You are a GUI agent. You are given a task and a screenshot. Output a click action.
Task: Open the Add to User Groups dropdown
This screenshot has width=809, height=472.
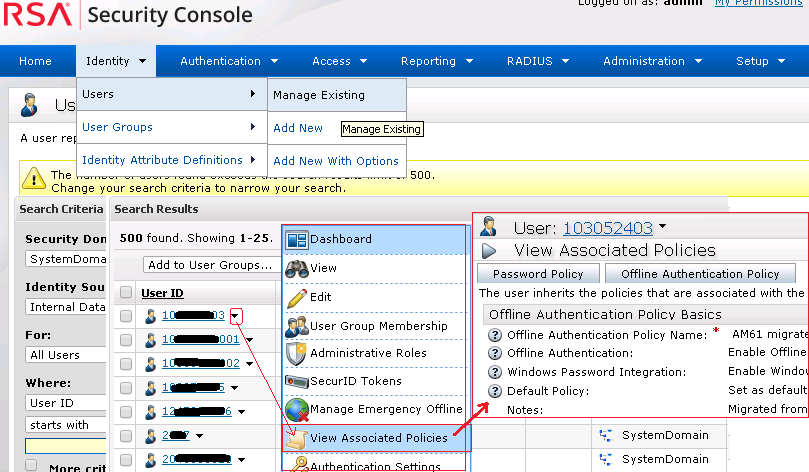210,265
